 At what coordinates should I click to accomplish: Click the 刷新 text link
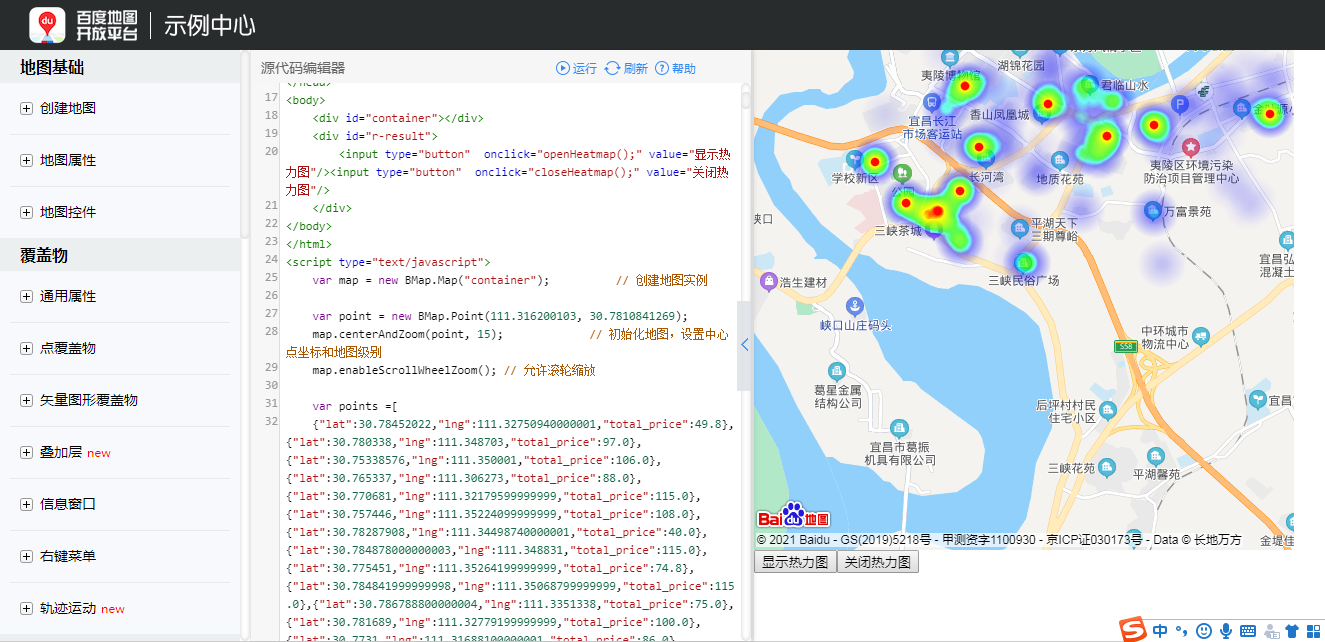click(635, 68)
